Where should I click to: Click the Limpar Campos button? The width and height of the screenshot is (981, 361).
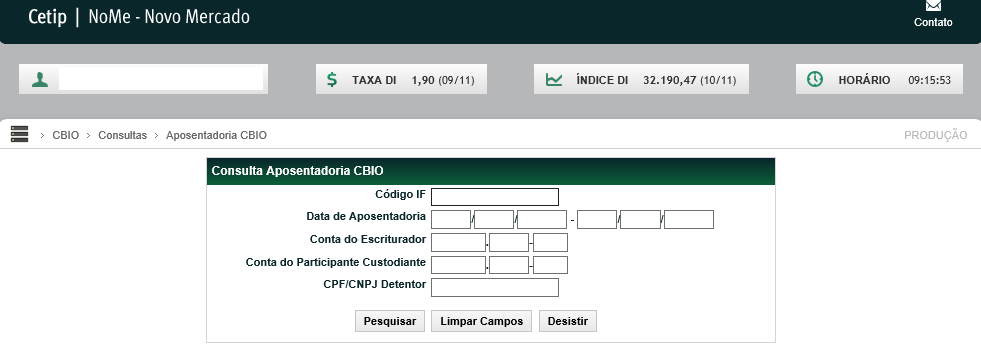coord(482,321)
